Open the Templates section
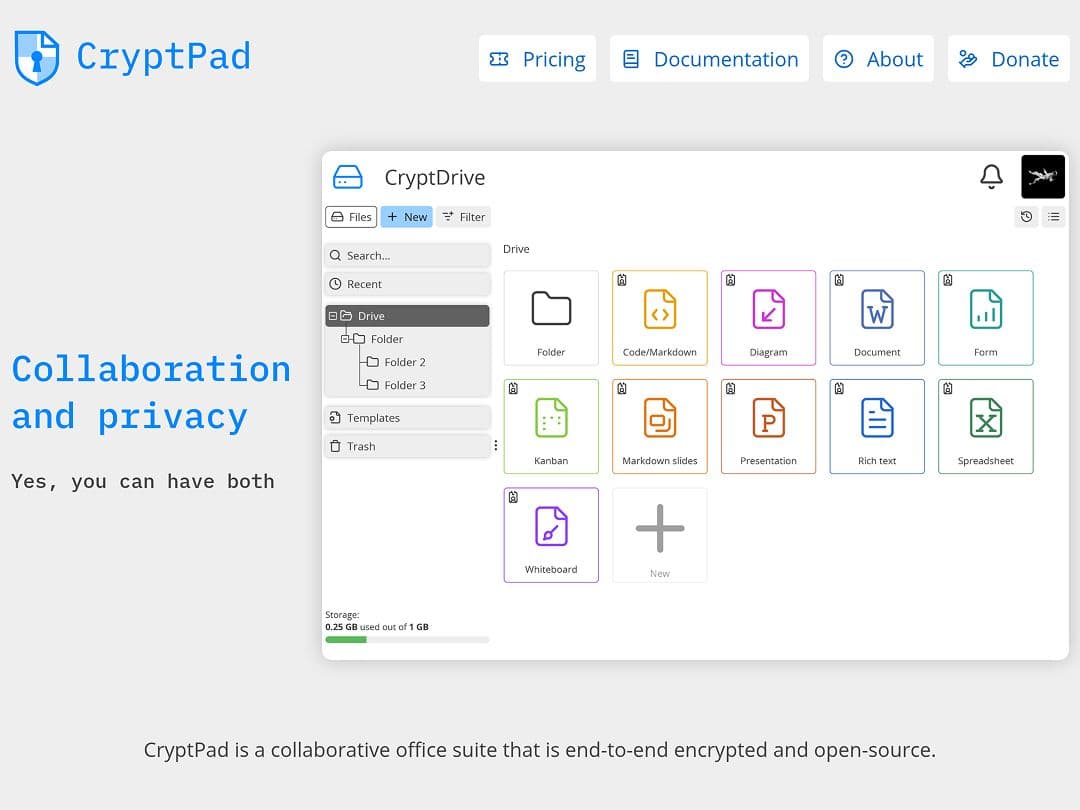The width and height of the screenshot is (1080, 810). coord(407,417)
